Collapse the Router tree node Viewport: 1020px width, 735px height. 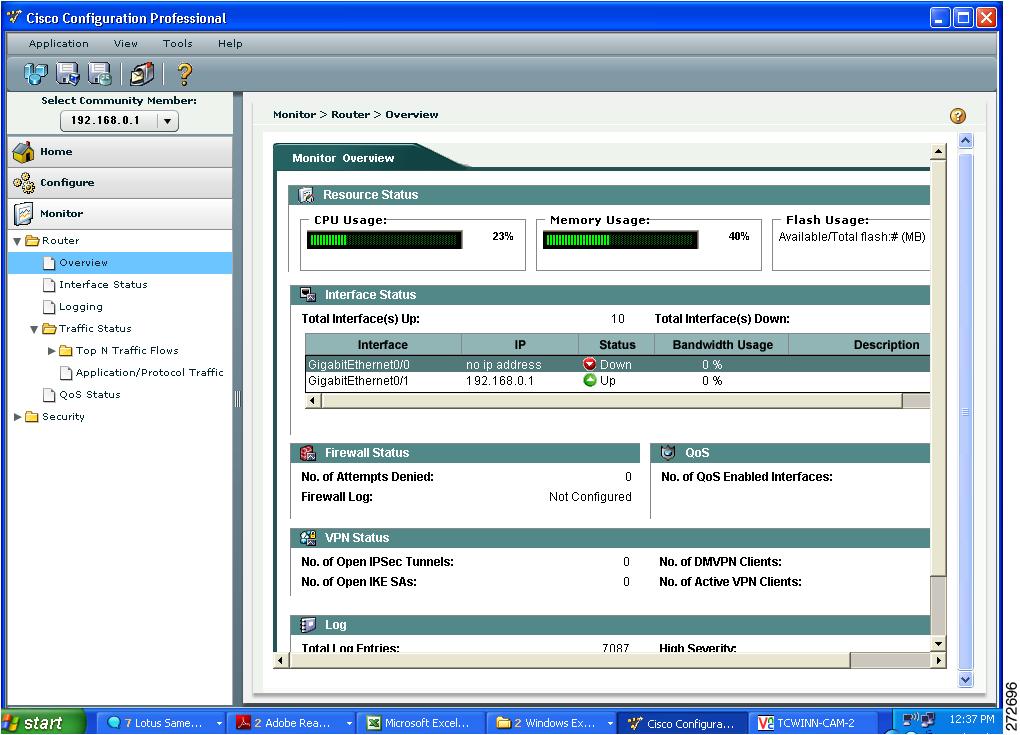[x=18, y=241]
